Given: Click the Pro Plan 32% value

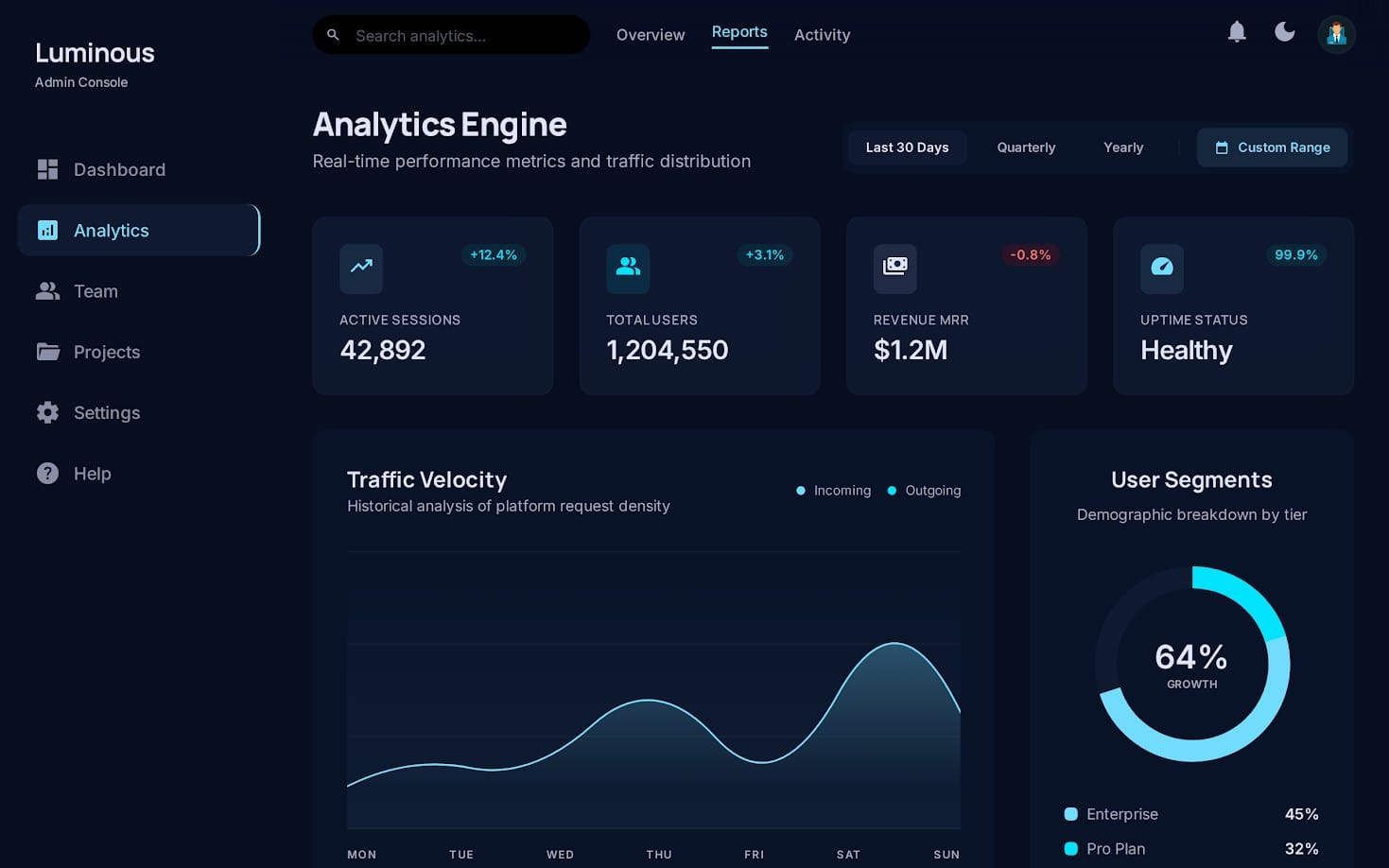Looking at the screenshot, I should (1301, 849).
